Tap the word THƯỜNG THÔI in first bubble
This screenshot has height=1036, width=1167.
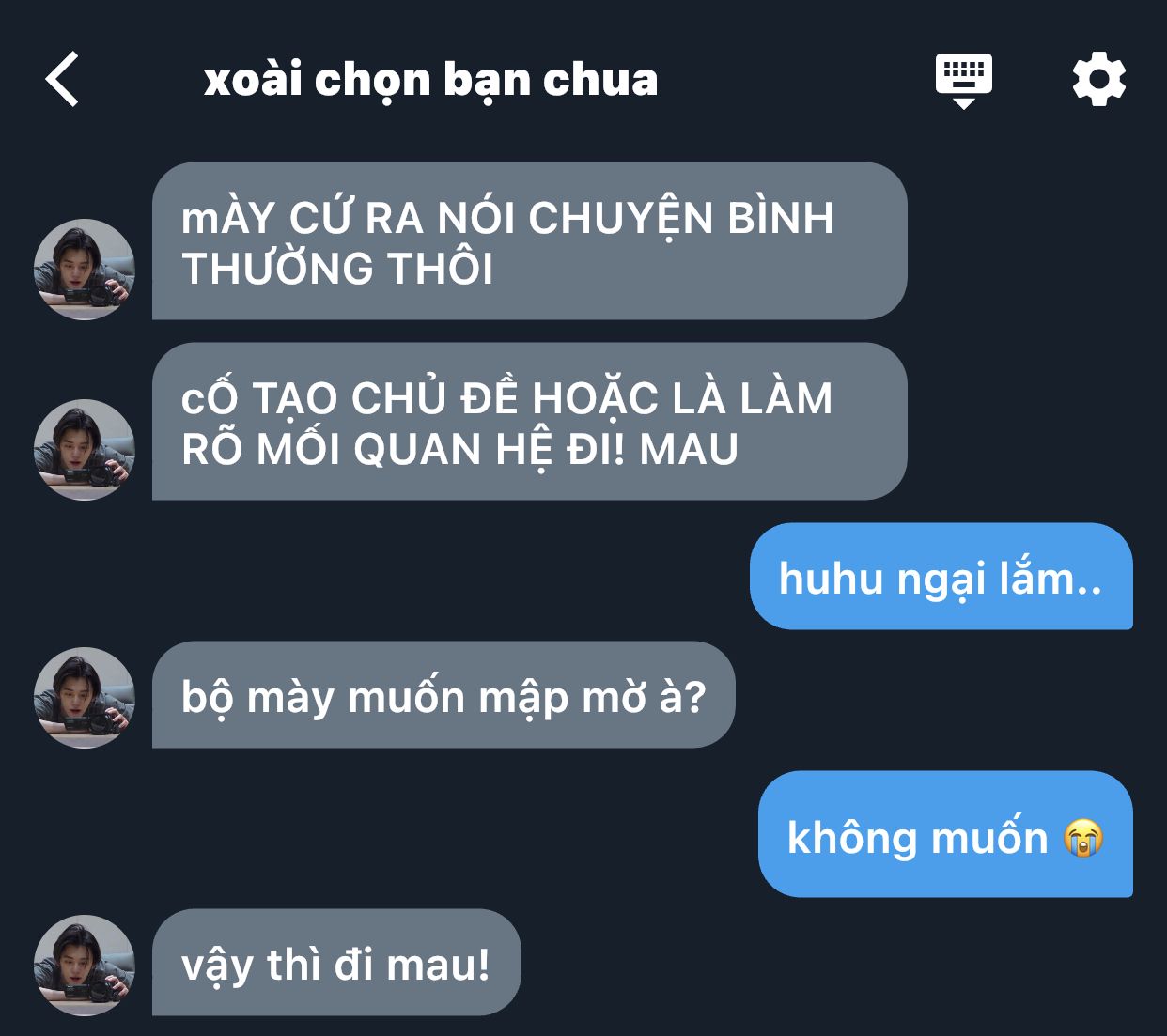(x=337, y=269)
